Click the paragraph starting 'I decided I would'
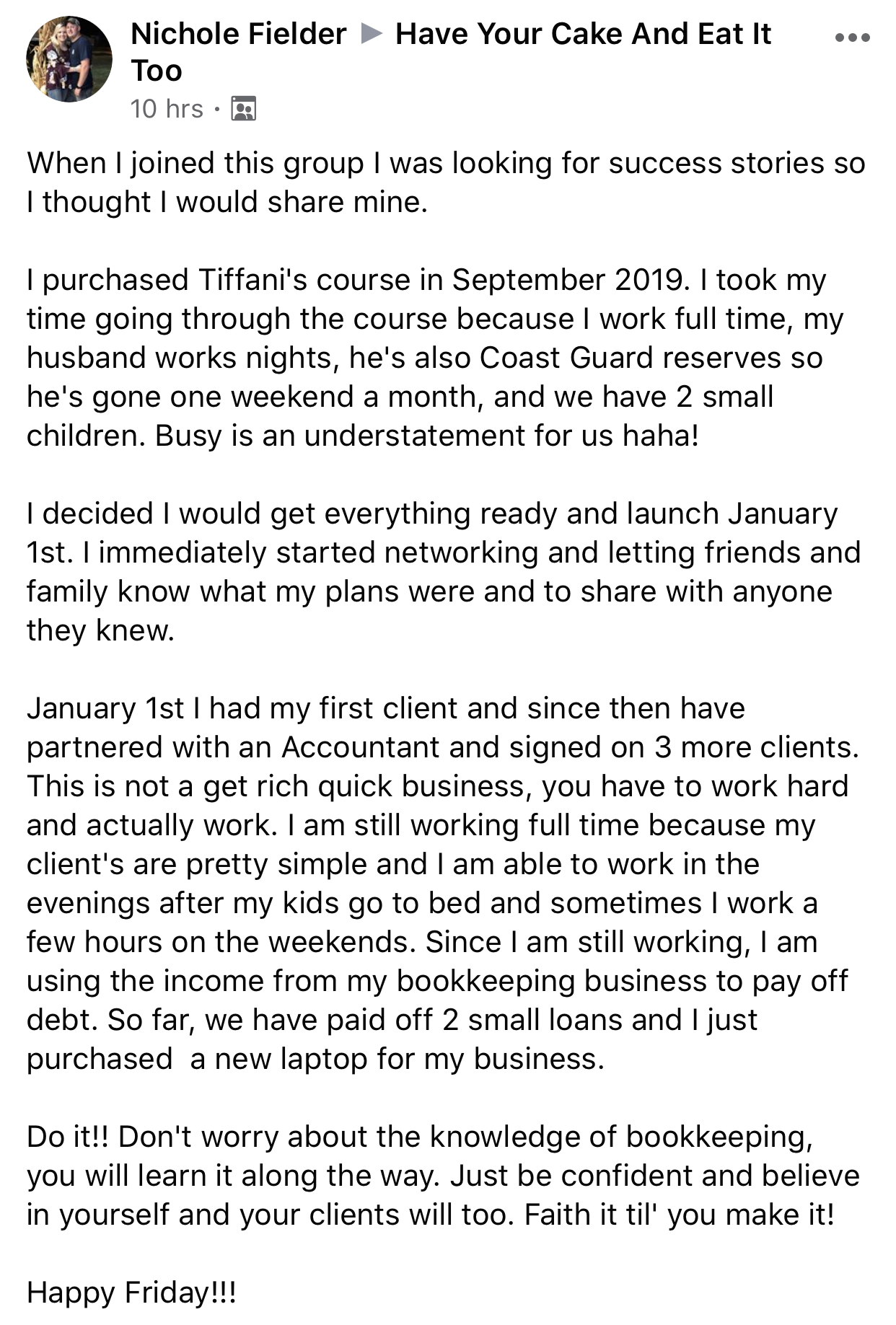Viewport: 896px width, 1325px height. (444, 572)
